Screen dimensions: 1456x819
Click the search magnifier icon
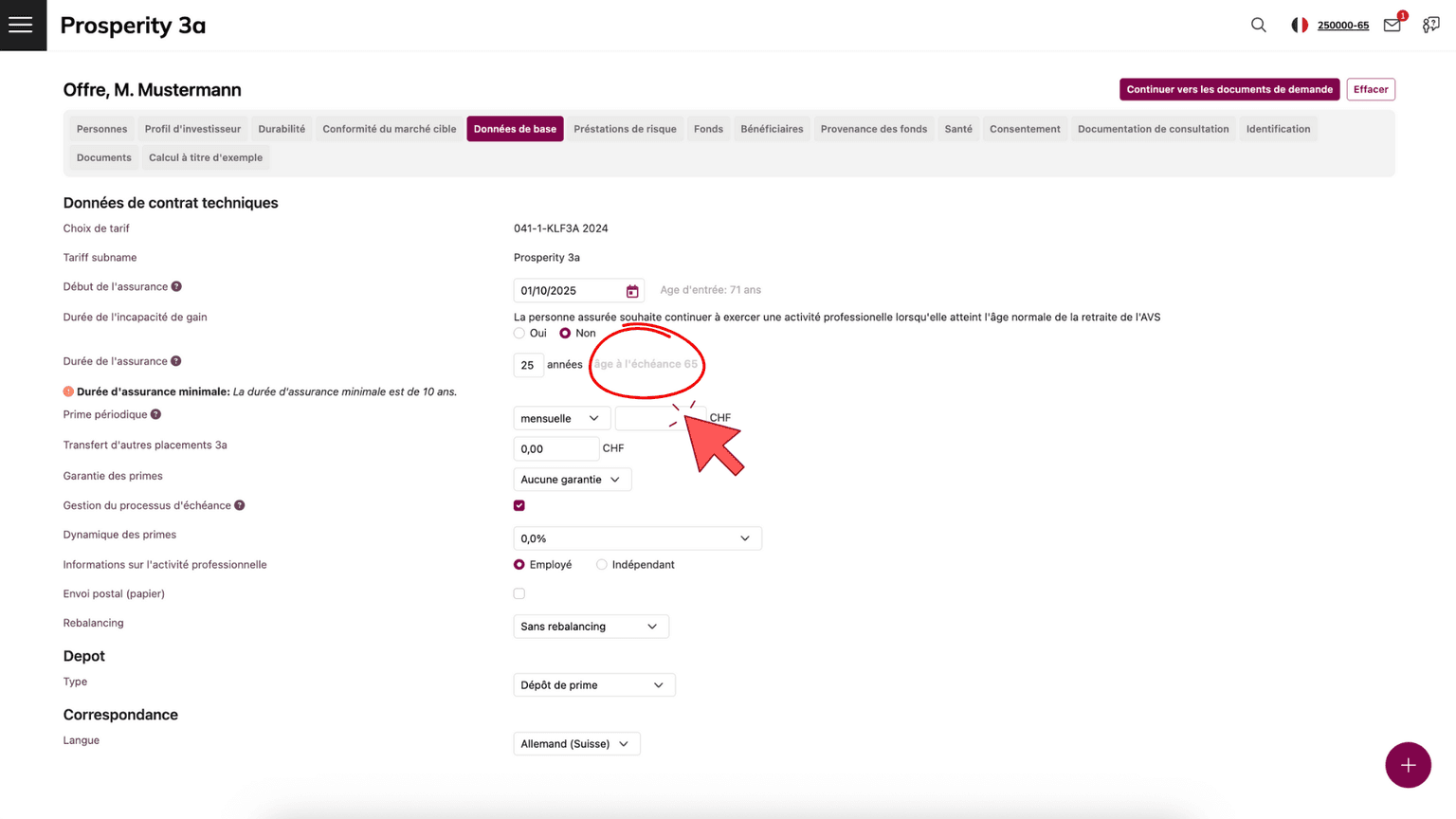pos(1258,26)
